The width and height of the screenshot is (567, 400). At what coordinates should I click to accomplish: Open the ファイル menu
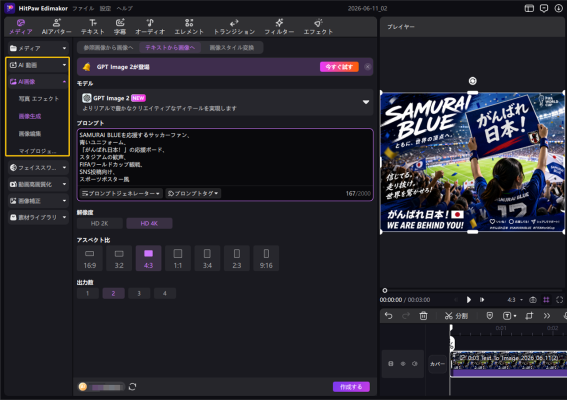(x=83, y=8)
